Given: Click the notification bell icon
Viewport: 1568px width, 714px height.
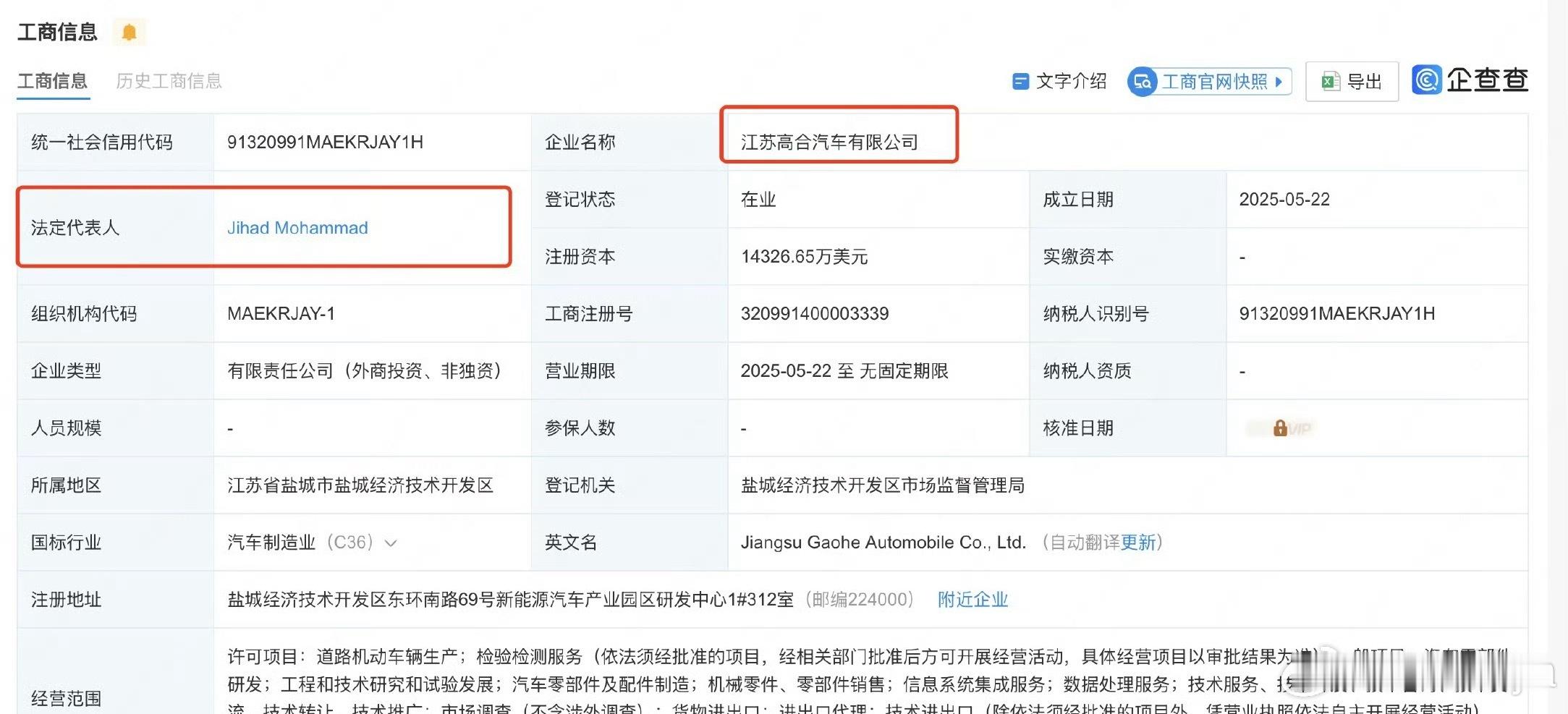Looking at the screenshot, I should click(129, 33).
